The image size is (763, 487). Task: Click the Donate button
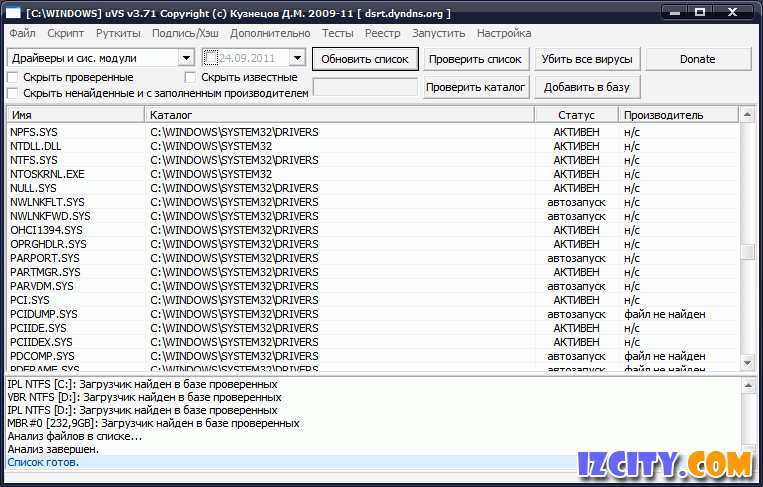coord(698,59)
